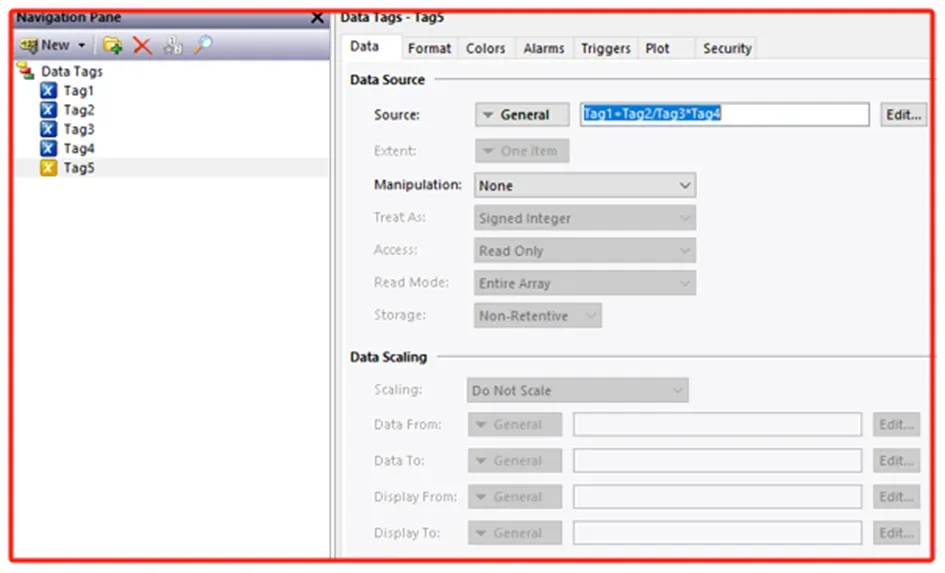Screen dimensions: 945x573
Task: Click the yellow Tag5 icon
Action: pos(48,168)
